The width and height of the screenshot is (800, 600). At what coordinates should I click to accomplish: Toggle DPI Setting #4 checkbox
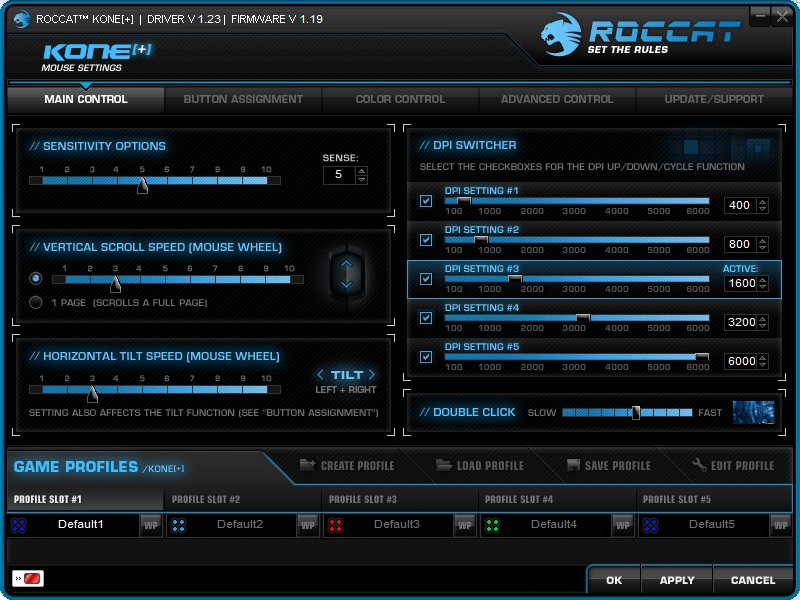426,318
